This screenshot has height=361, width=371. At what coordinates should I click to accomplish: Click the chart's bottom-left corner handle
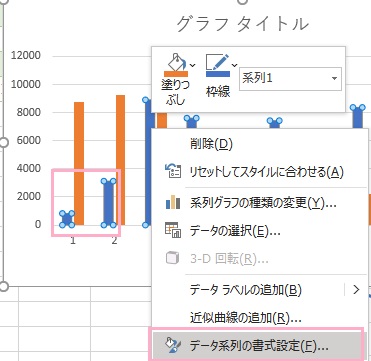pos(3,286)
